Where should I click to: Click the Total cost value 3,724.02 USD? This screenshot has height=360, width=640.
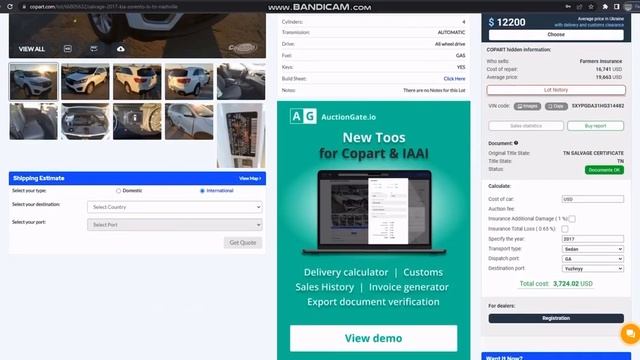573,284
